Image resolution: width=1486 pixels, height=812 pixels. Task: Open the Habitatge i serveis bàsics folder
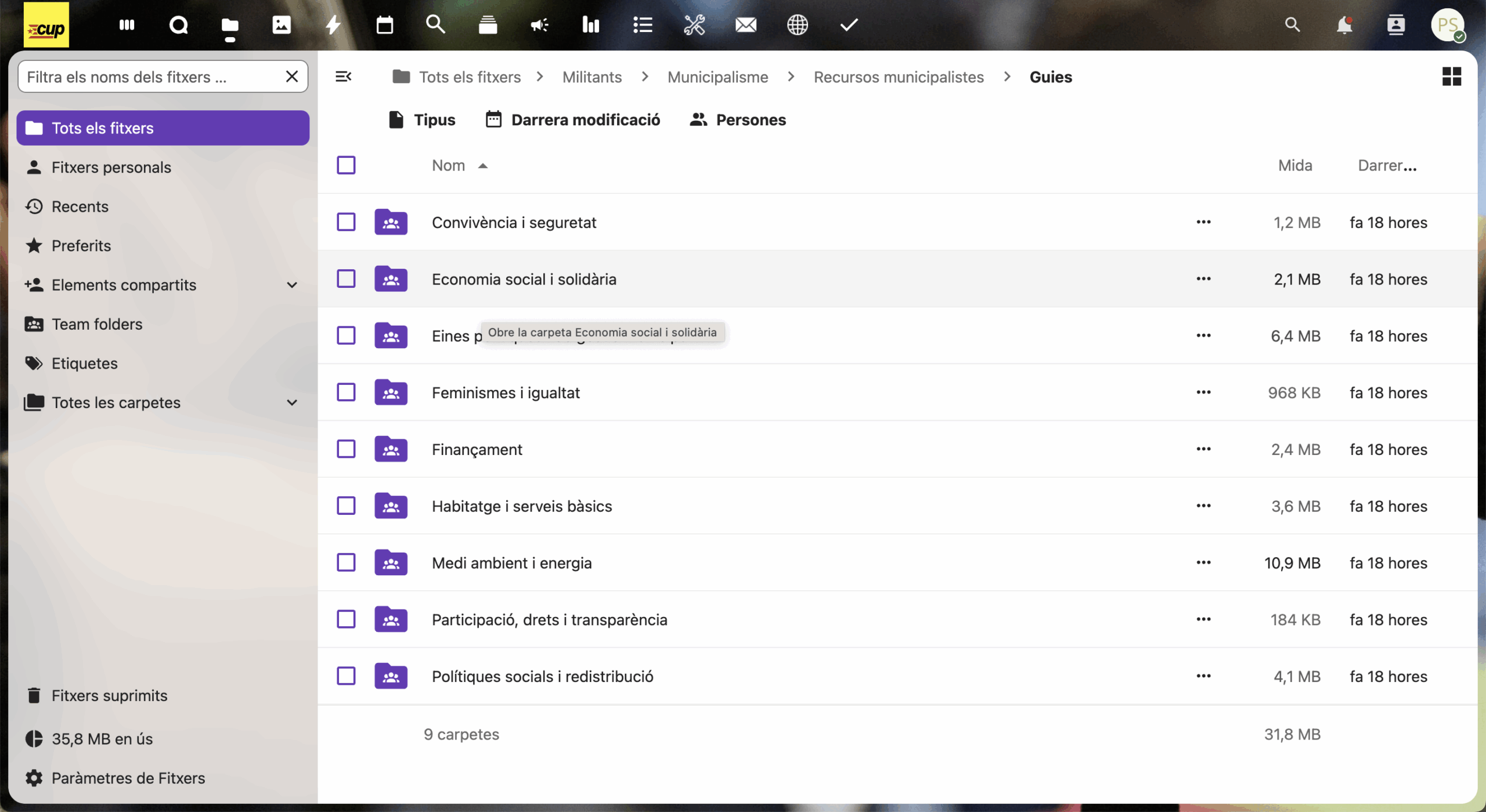point(521,506)
